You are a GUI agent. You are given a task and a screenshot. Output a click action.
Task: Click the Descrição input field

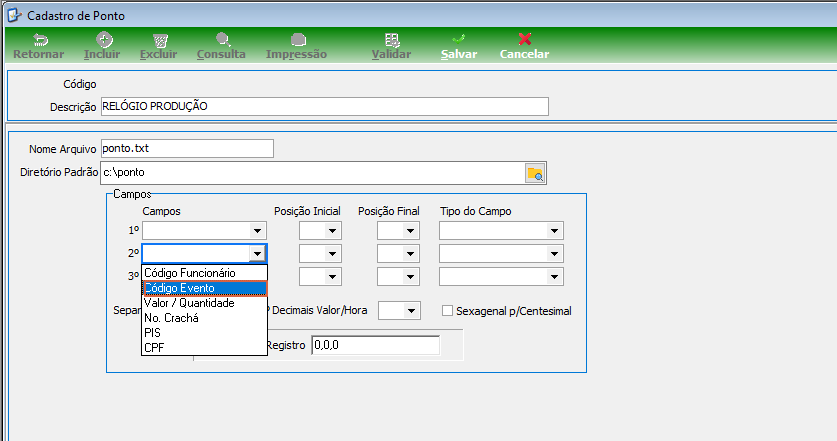325,106
